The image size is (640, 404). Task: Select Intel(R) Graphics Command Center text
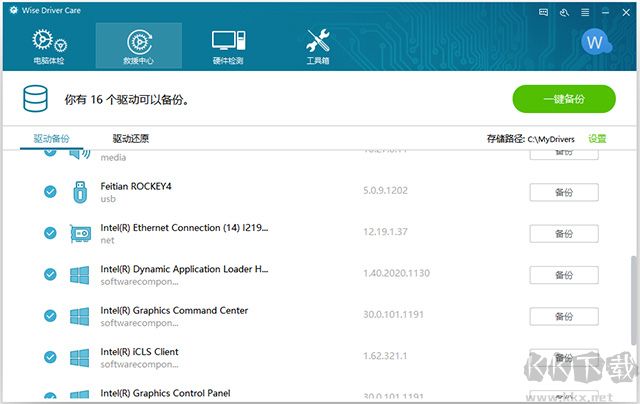click(x=174, y=311)
